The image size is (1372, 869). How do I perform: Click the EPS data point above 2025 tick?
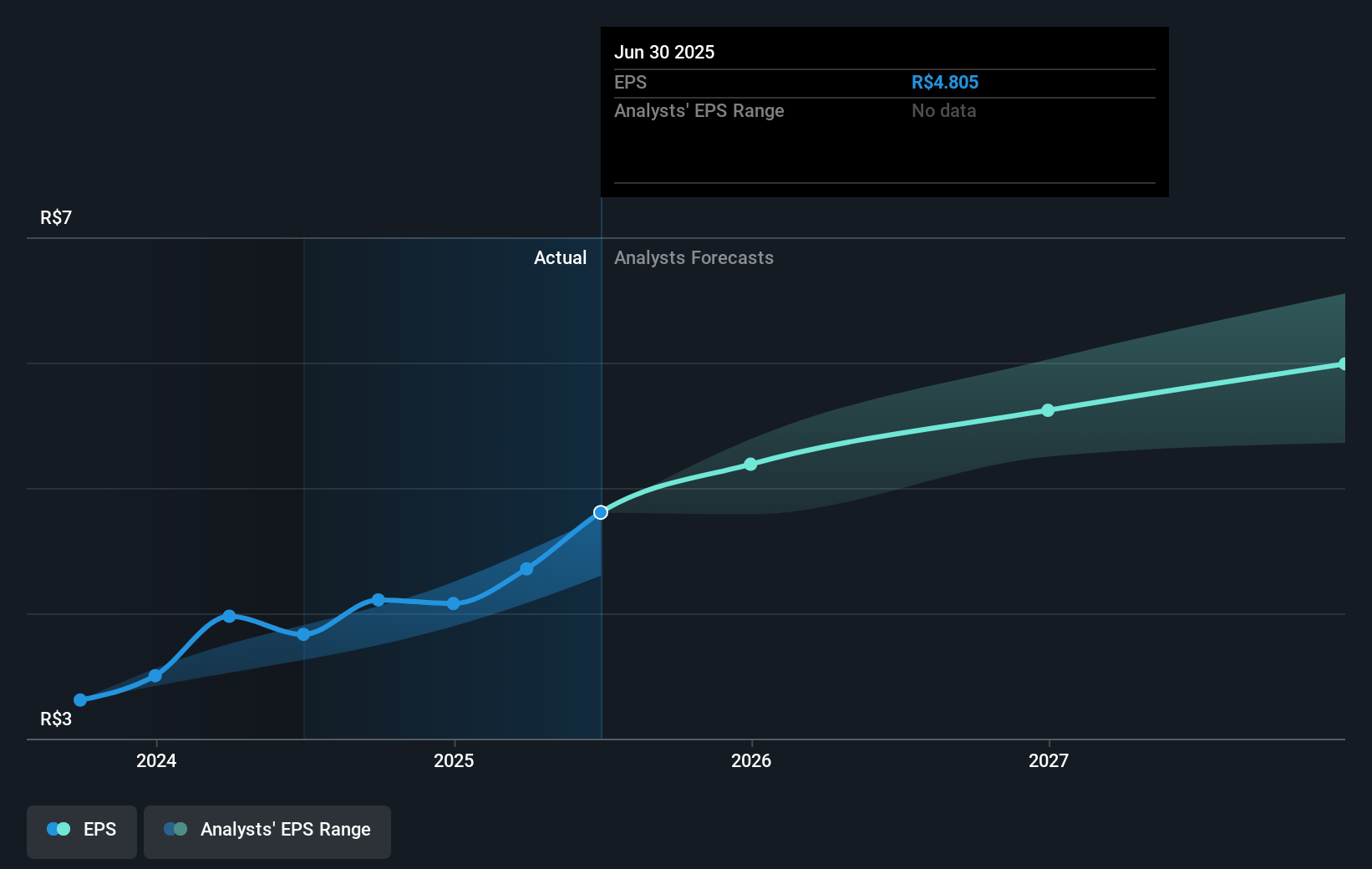pos(454,603)
